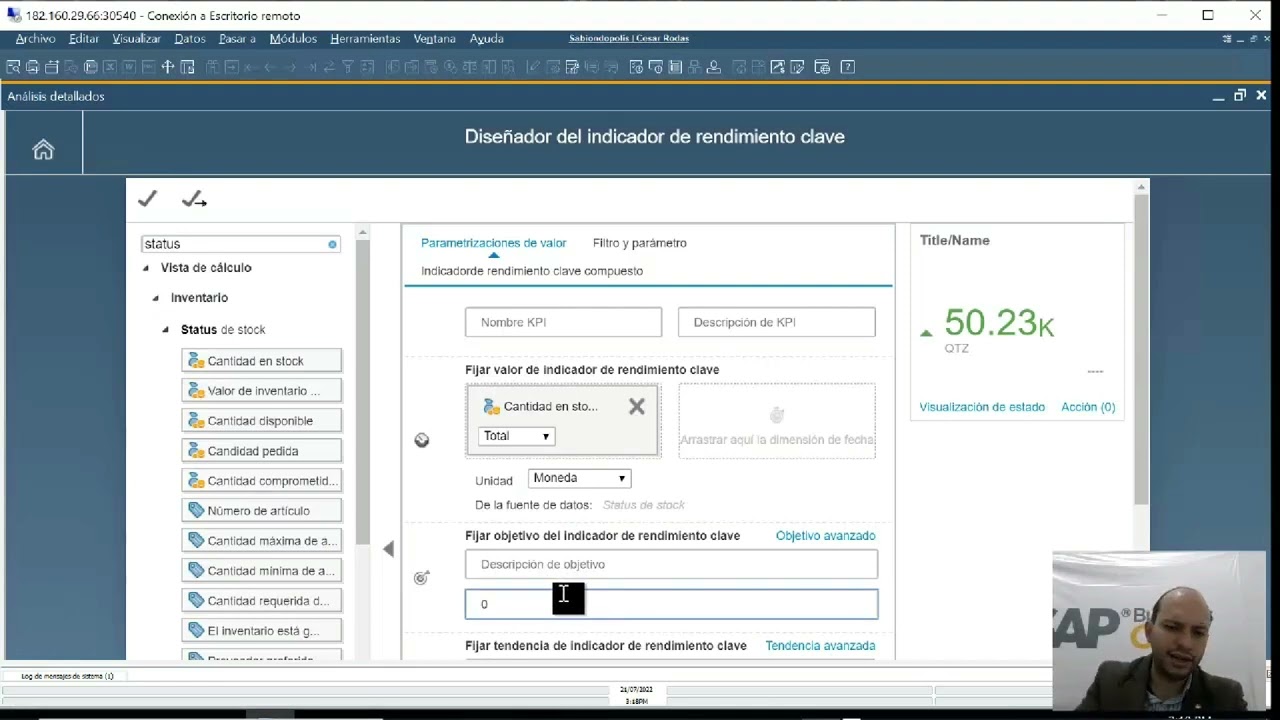Open the Total aggregation dropdown
Image resolution: width=1280 pixels, height=720 pixels.
(x=517, y=436)
